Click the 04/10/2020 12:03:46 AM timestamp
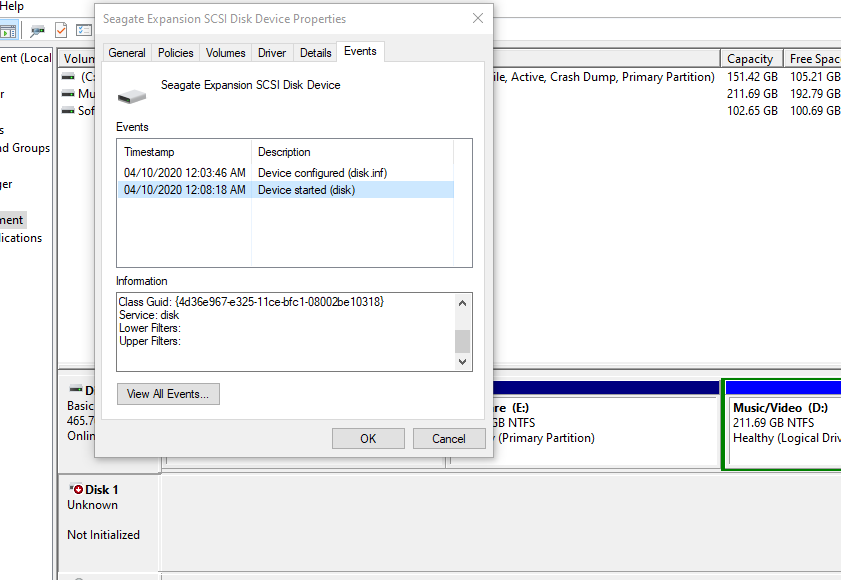Image resolution: width=841 pixels, height=580 pixels. [185, 173]
